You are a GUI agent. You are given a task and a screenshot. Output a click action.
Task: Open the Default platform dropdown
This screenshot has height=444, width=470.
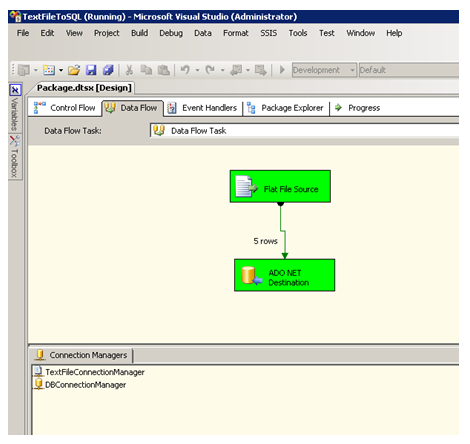pos(409,70)
